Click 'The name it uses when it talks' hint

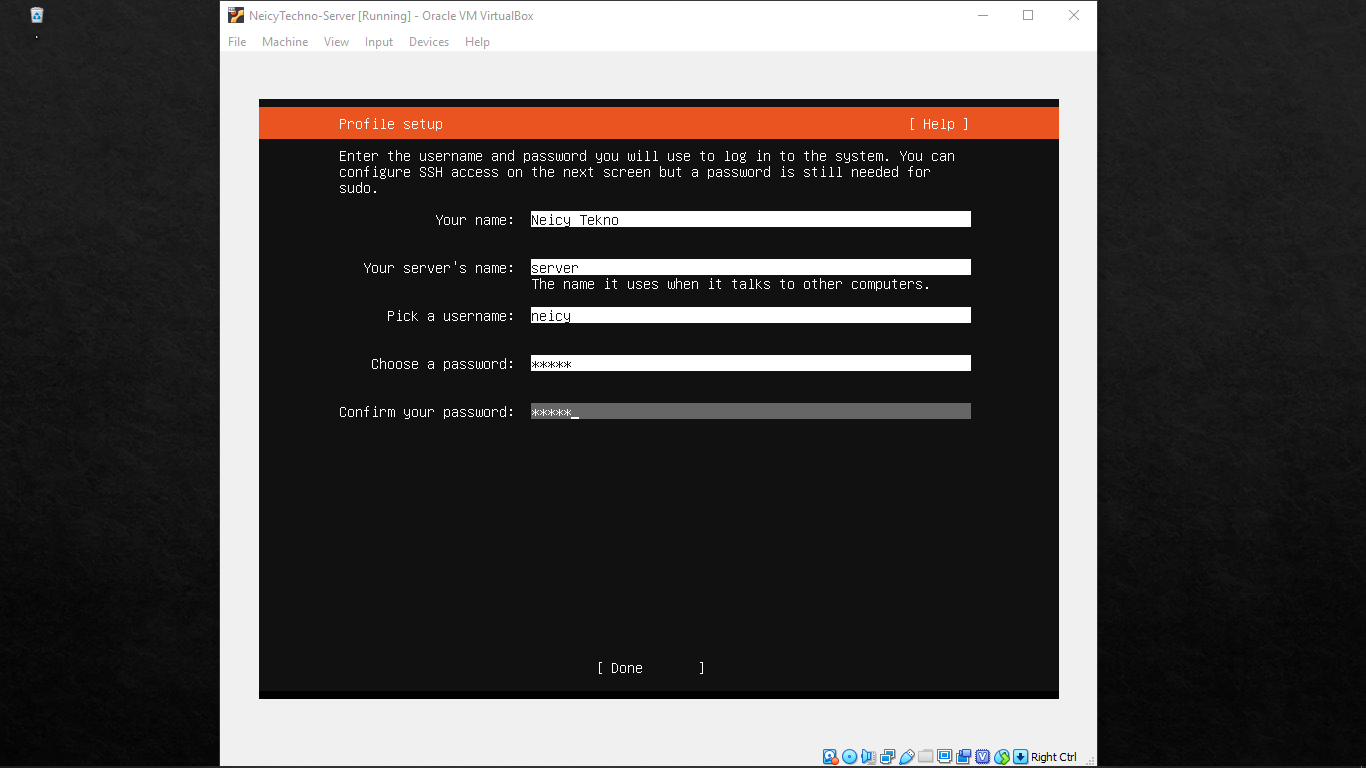coord(731,284)
